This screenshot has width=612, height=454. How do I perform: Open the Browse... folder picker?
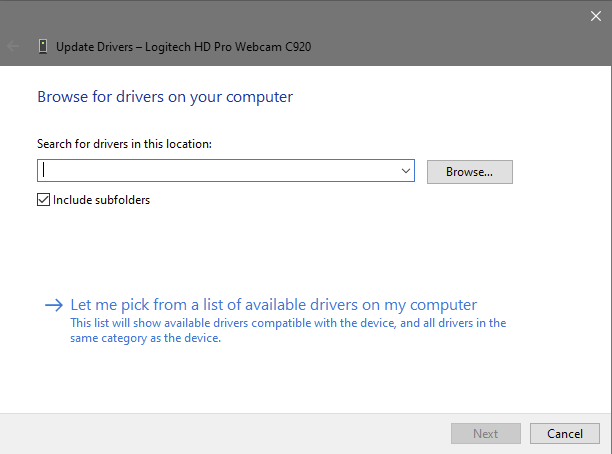click(x=470, y=172)
